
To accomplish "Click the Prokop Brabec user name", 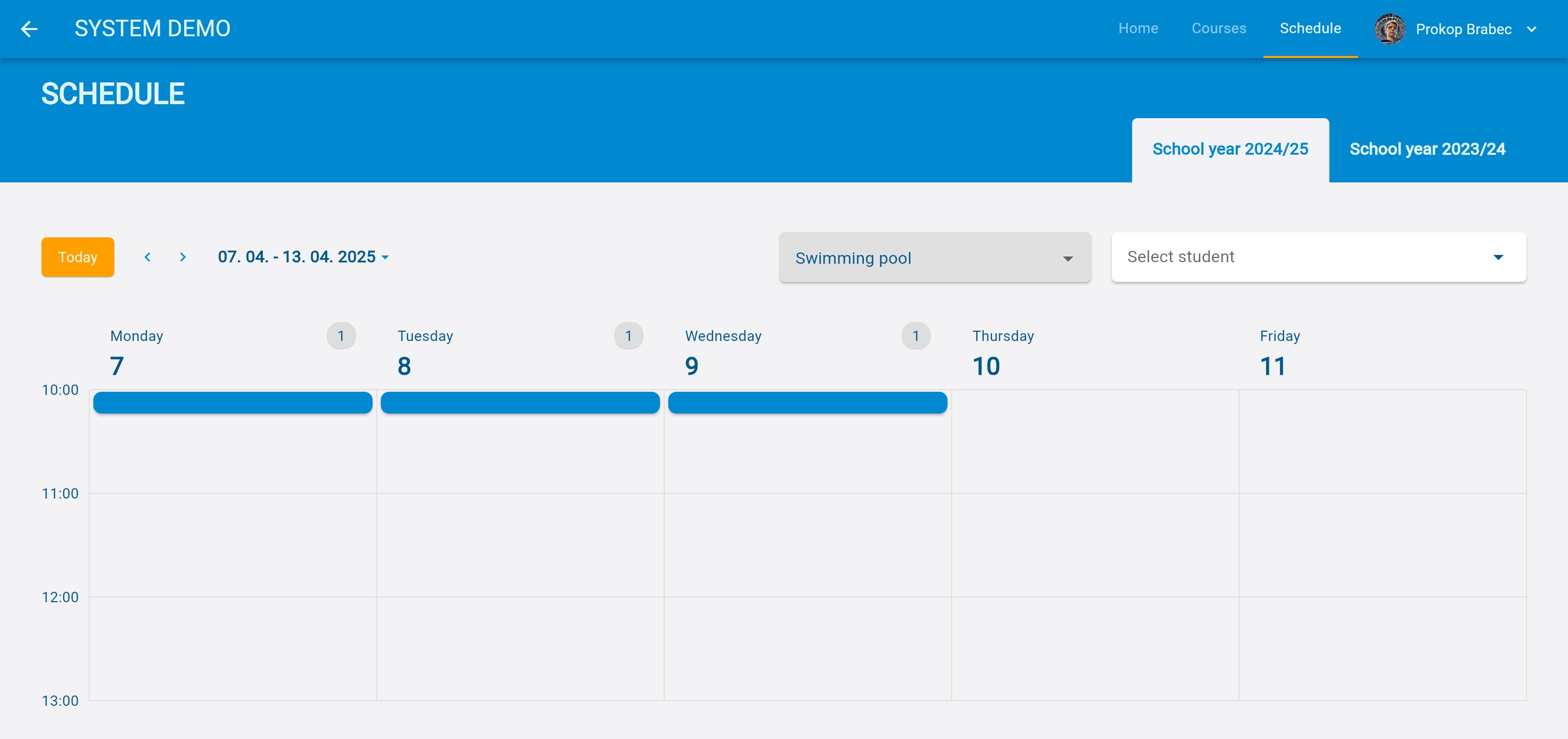I will [x=1463, y=29].
